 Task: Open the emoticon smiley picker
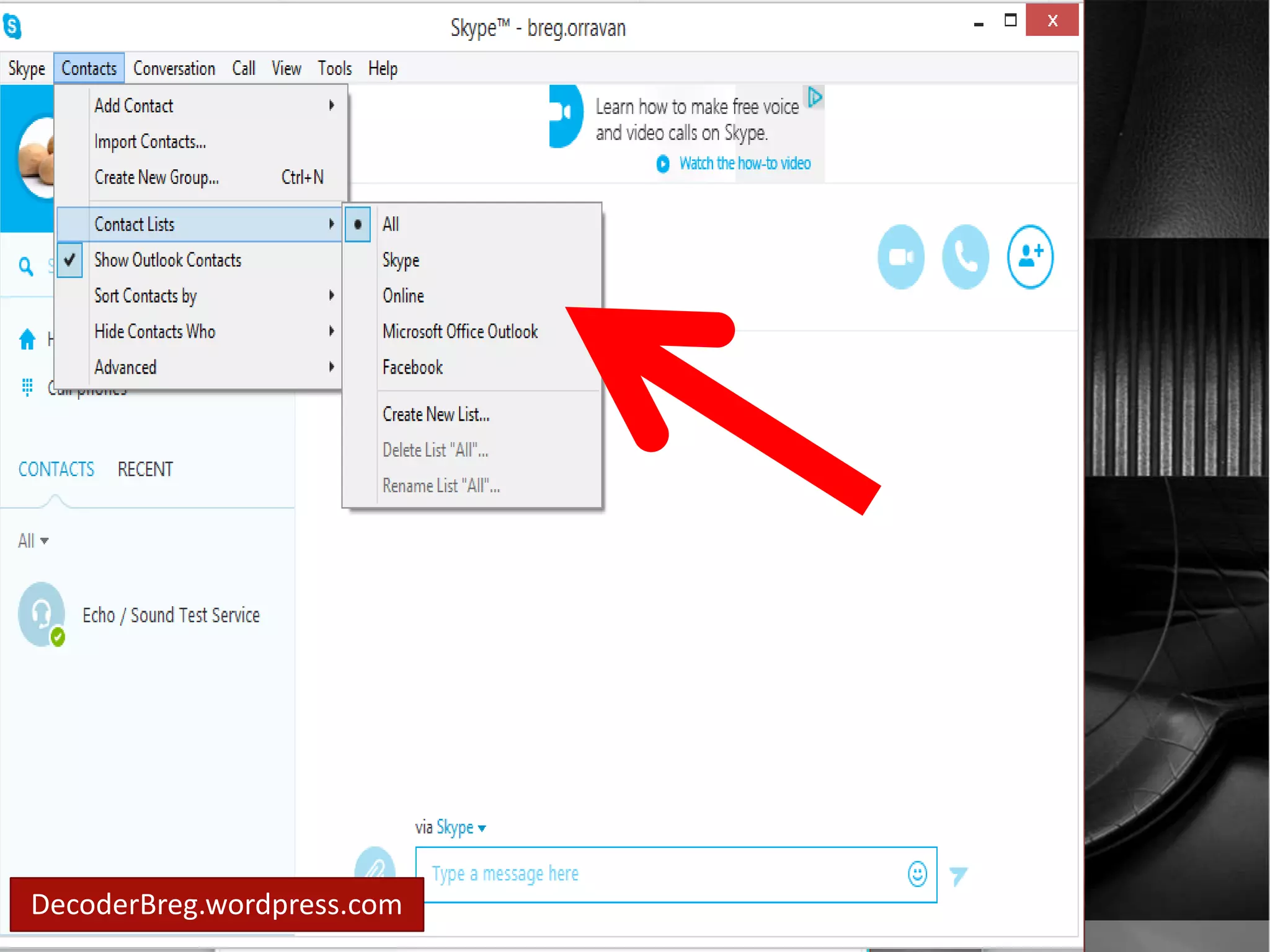tap(917, 874)
